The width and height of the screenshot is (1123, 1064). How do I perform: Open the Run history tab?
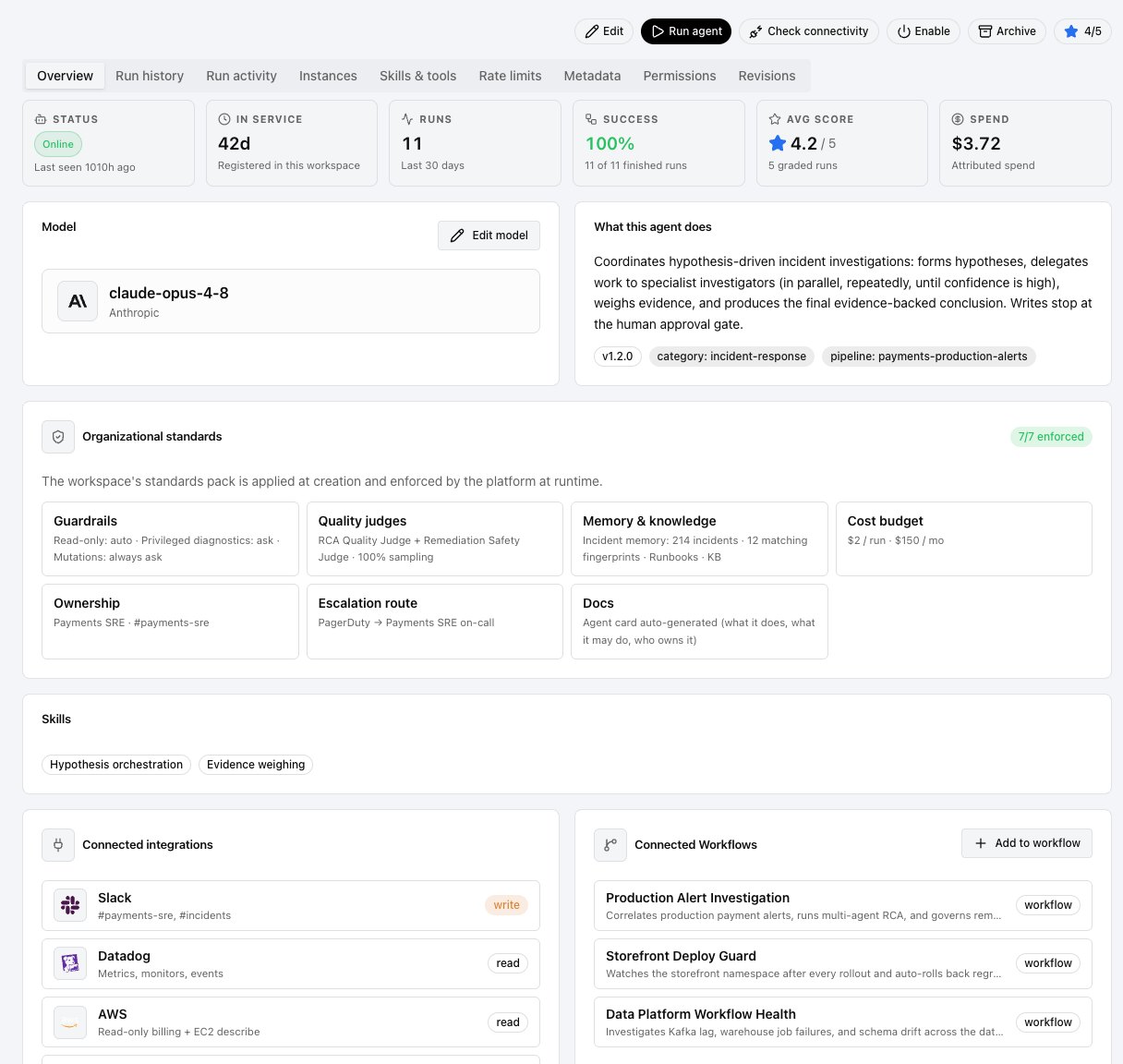point(150,76)
